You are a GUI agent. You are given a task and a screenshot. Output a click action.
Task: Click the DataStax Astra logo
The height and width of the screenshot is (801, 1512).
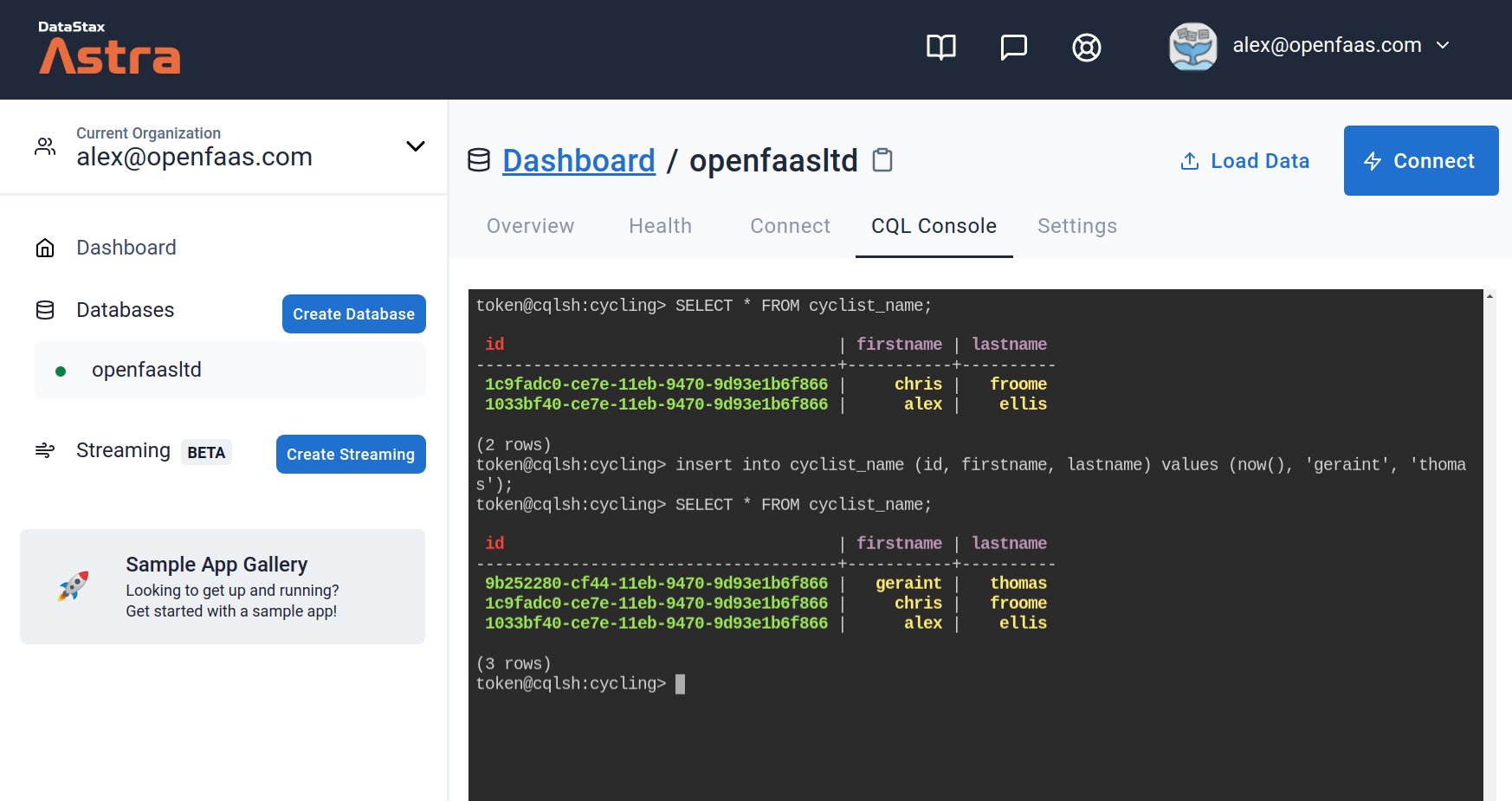109,47
